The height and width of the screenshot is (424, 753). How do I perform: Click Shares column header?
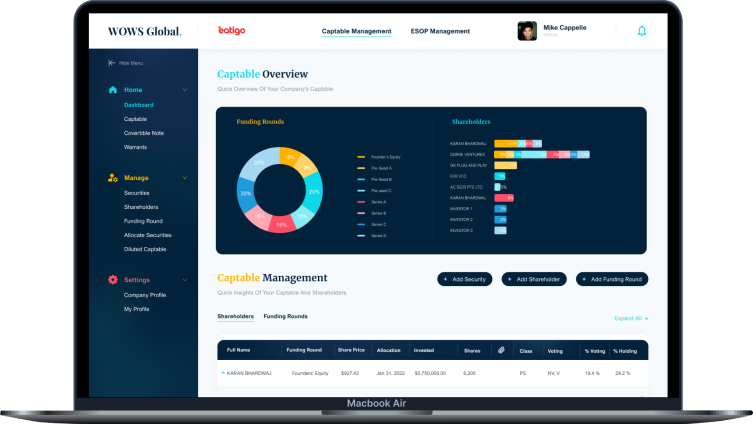click(472, 351)
